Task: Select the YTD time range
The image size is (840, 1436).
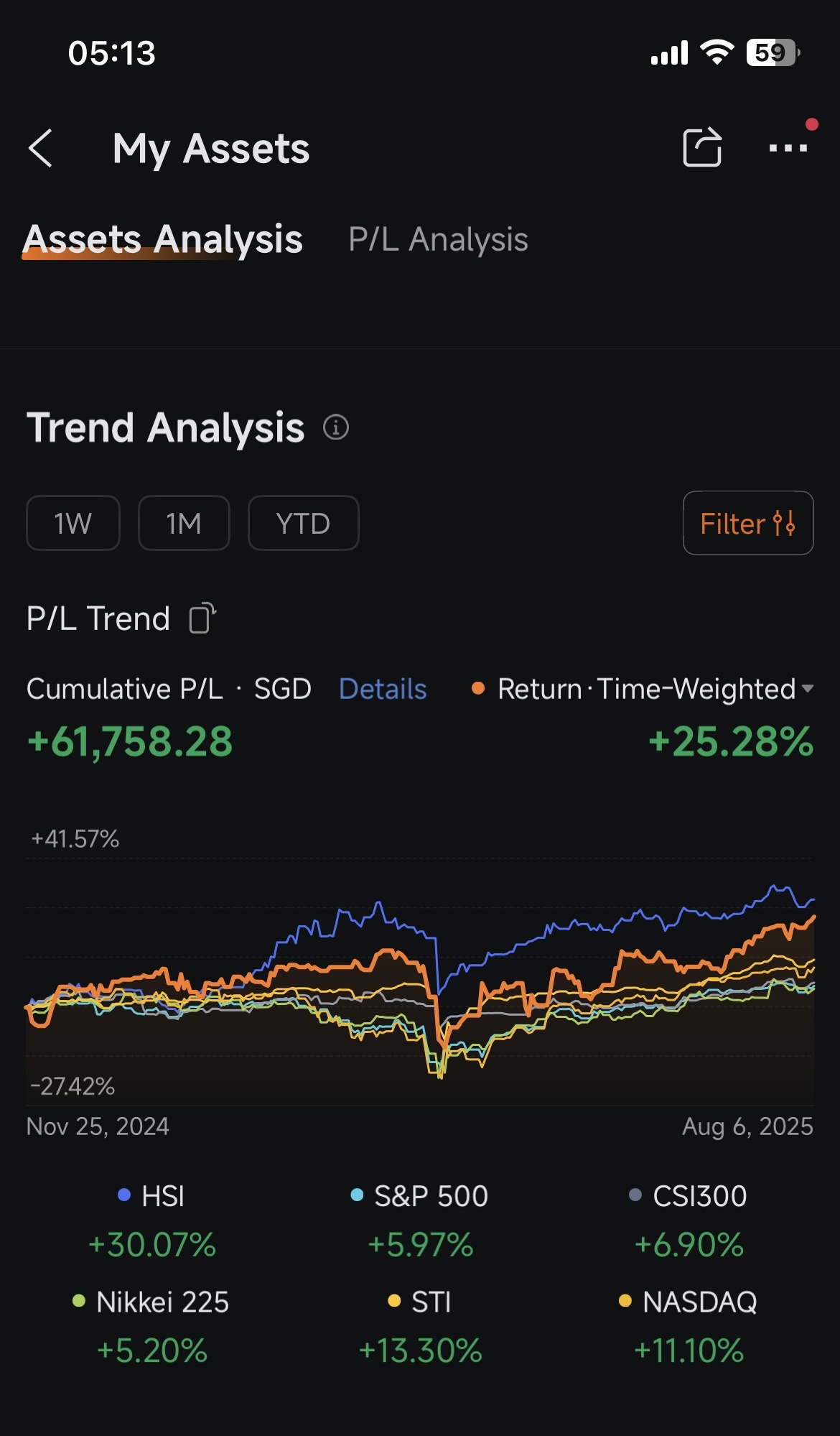Action: (303, 523)
